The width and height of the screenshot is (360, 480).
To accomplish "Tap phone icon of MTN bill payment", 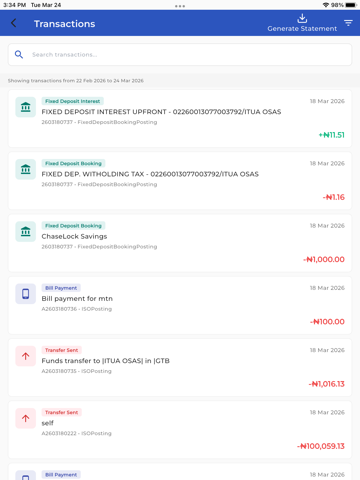I will [x=26, y=294].
